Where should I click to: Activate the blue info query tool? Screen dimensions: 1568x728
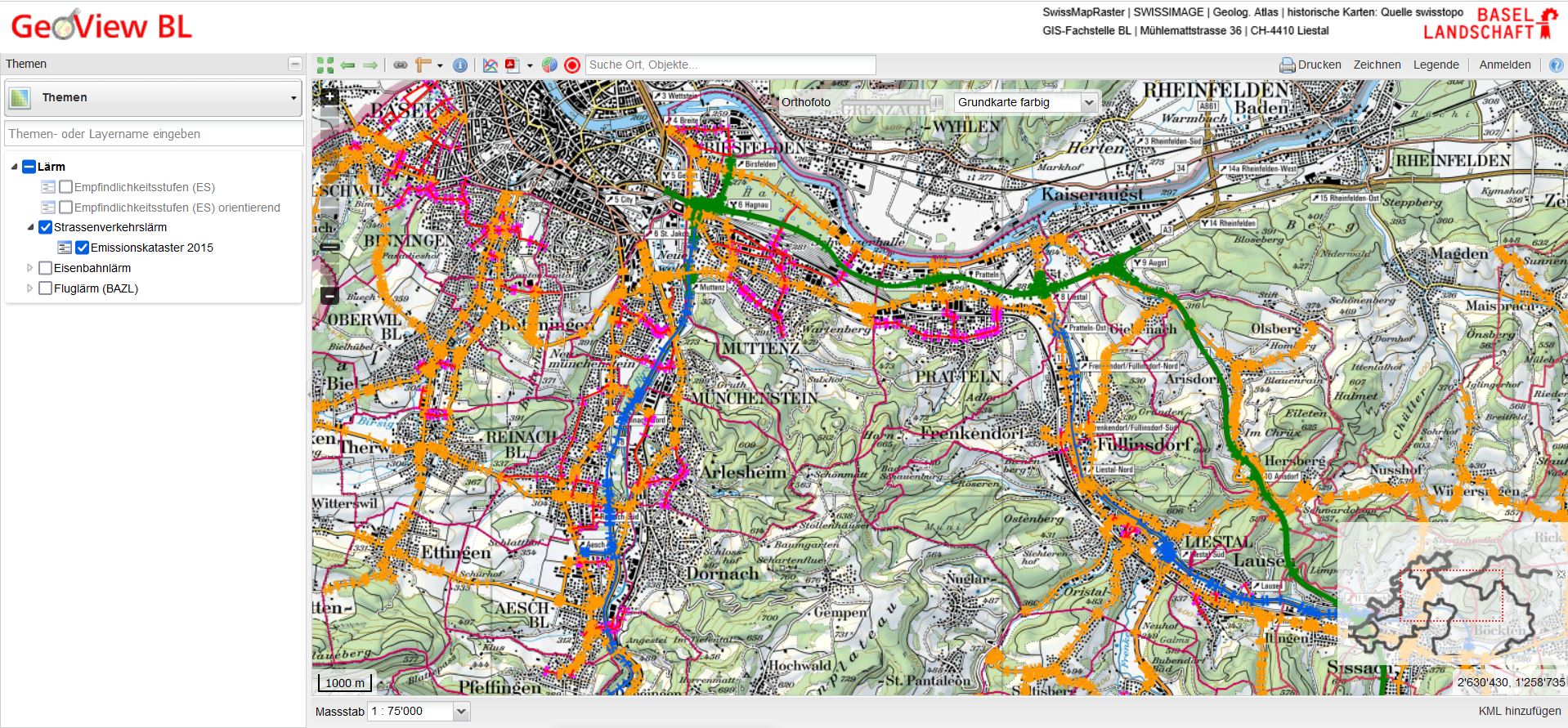point(460,65)
